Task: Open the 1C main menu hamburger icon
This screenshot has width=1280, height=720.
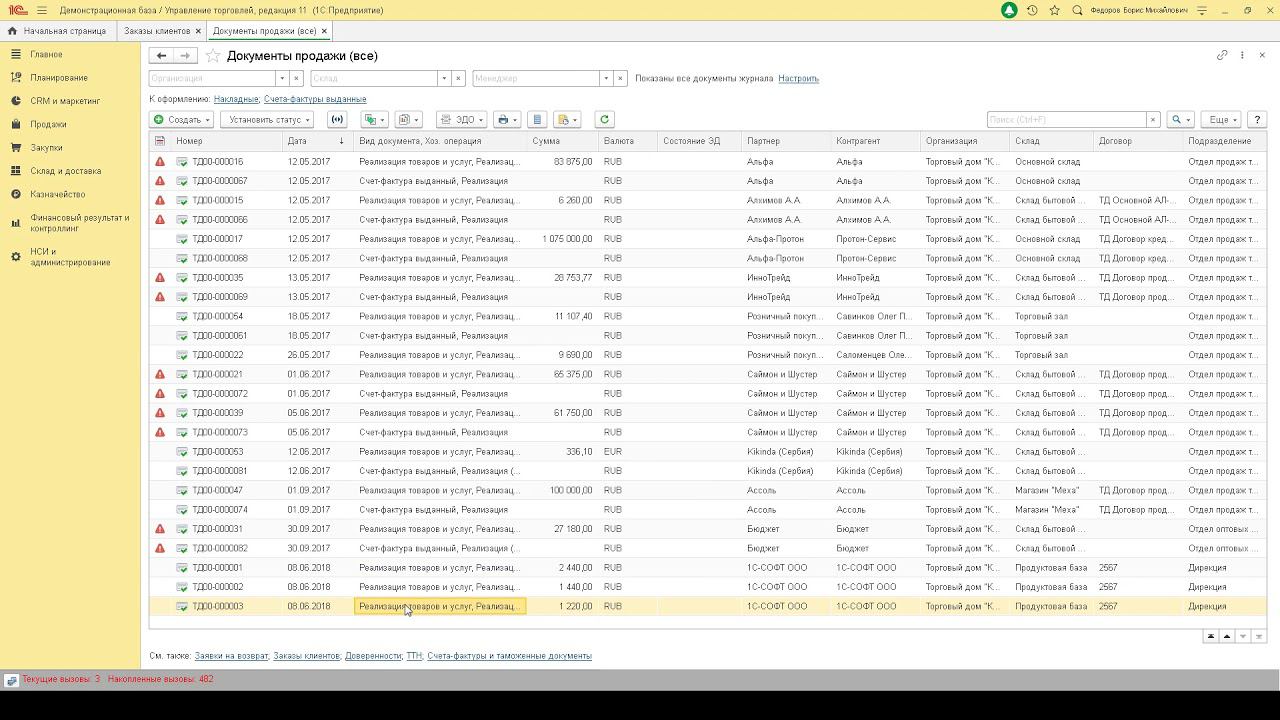Action: tap(41, 10)
